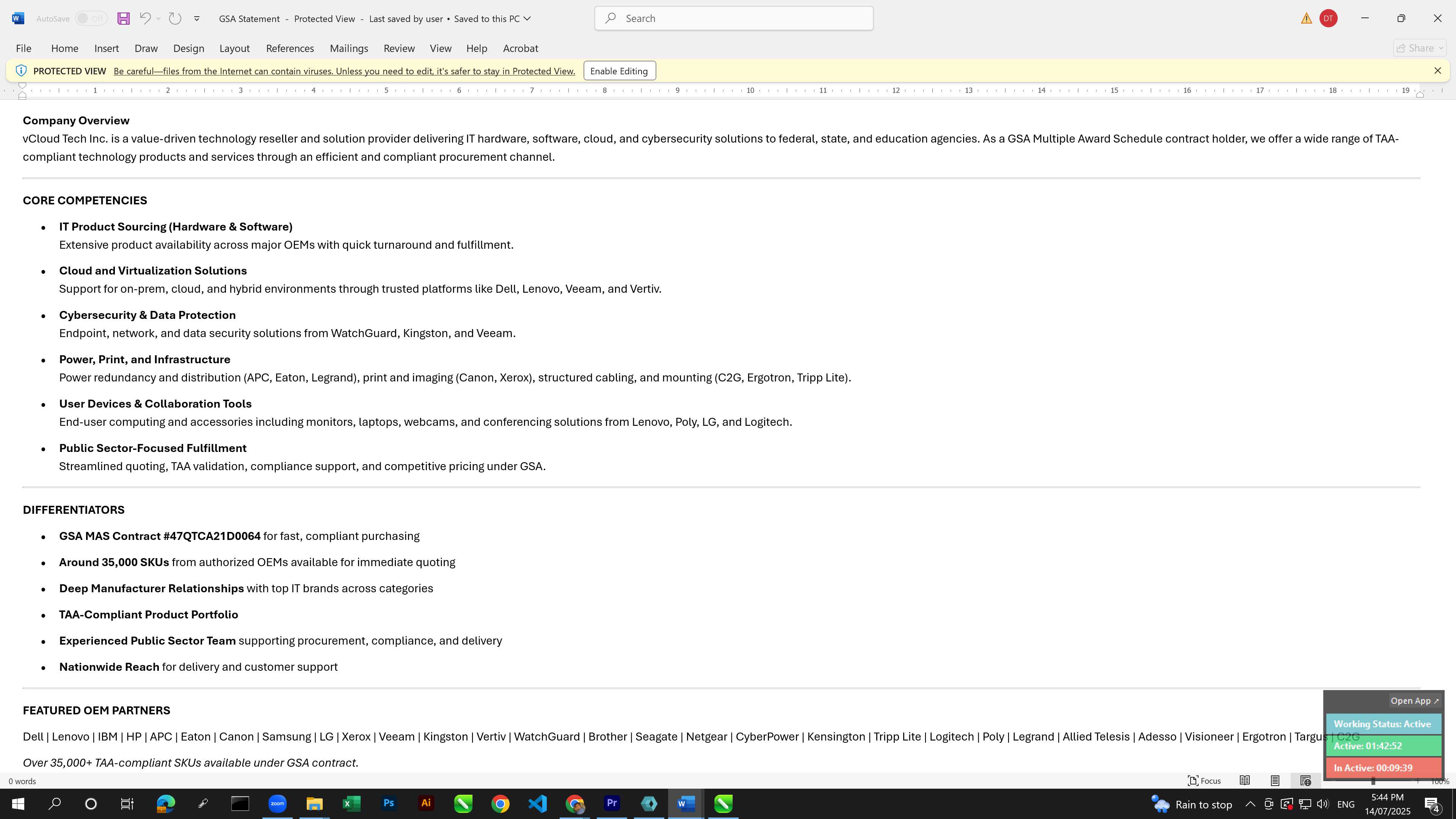Open File Explorer from taskbar
Screen dimensions: 1456x819
coord(314,804)
